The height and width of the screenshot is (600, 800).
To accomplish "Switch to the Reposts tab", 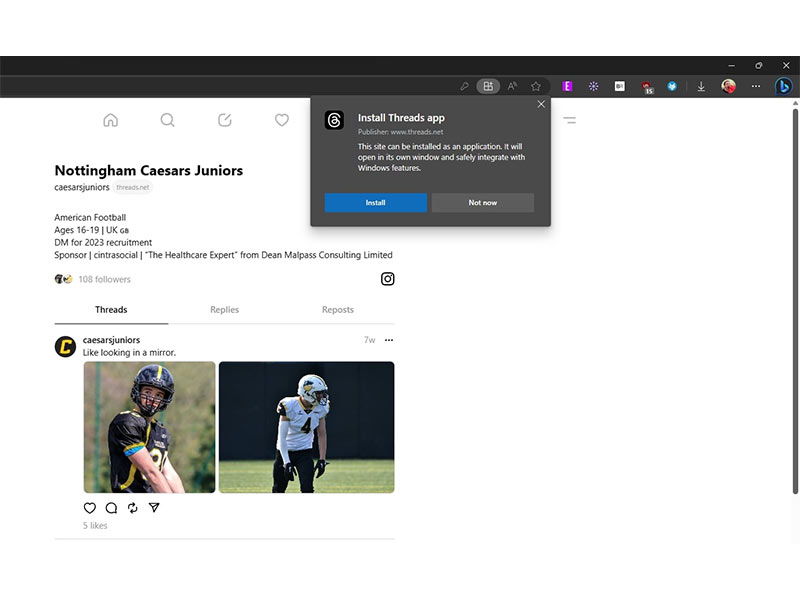I will [x=338, y=310].
